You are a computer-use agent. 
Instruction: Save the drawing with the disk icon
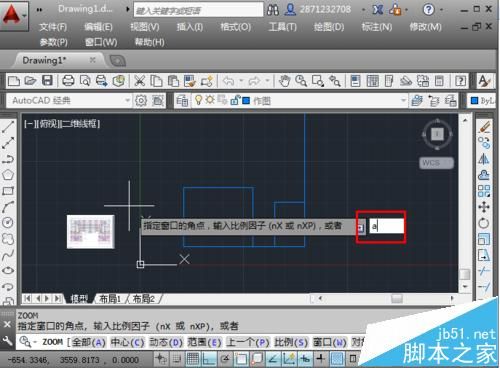[x=47, y=81]
